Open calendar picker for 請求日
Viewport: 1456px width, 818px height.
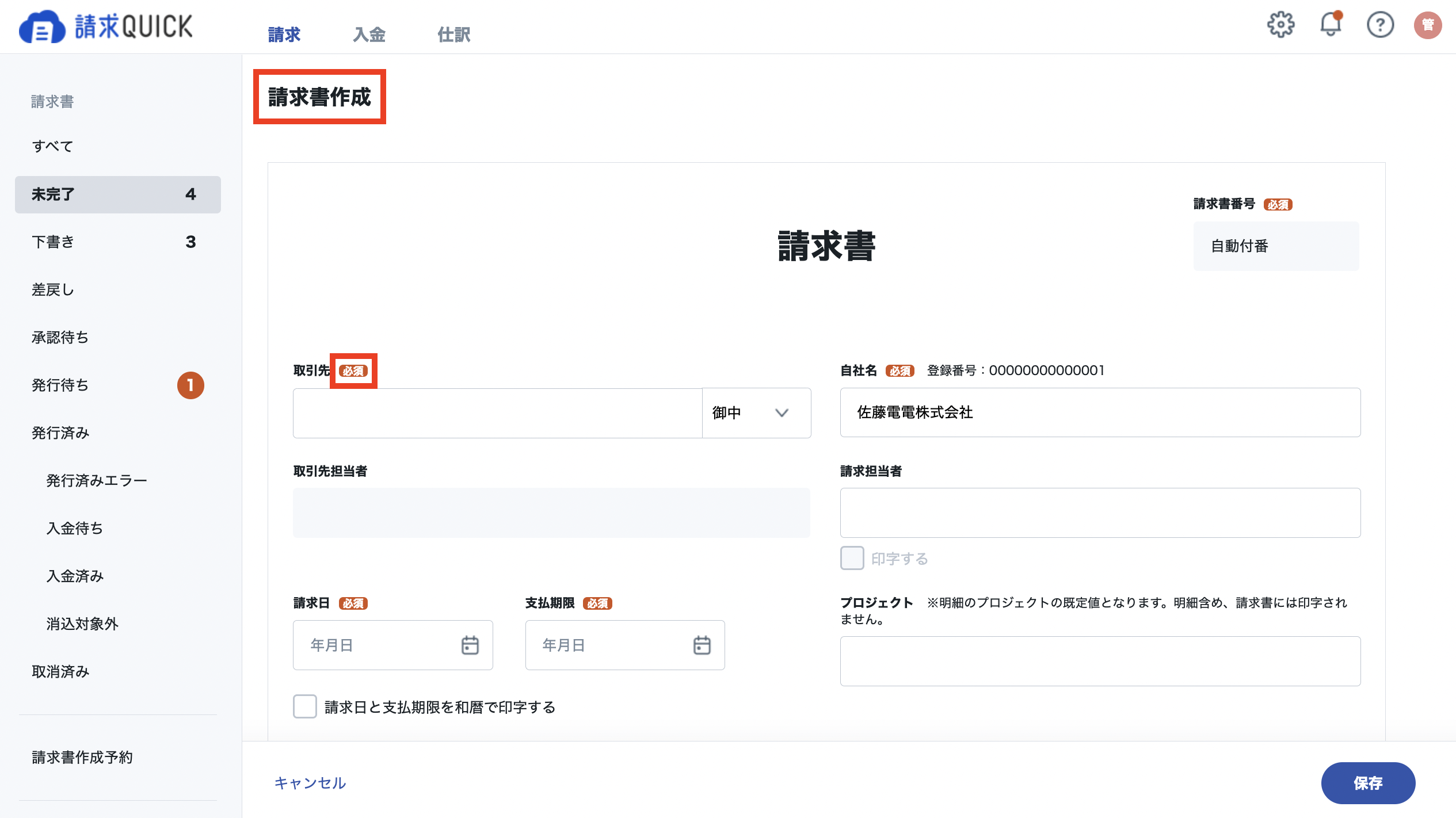point(470,645)
